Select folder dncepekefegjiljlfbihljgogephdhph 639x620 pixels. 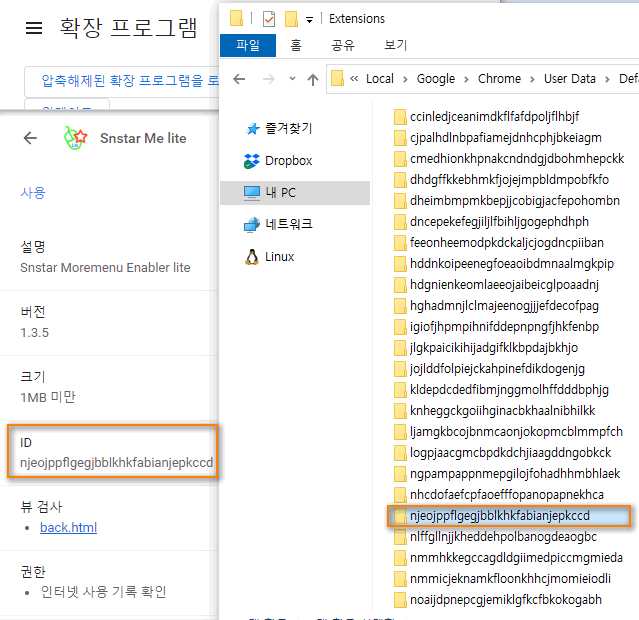click(491, 222)
